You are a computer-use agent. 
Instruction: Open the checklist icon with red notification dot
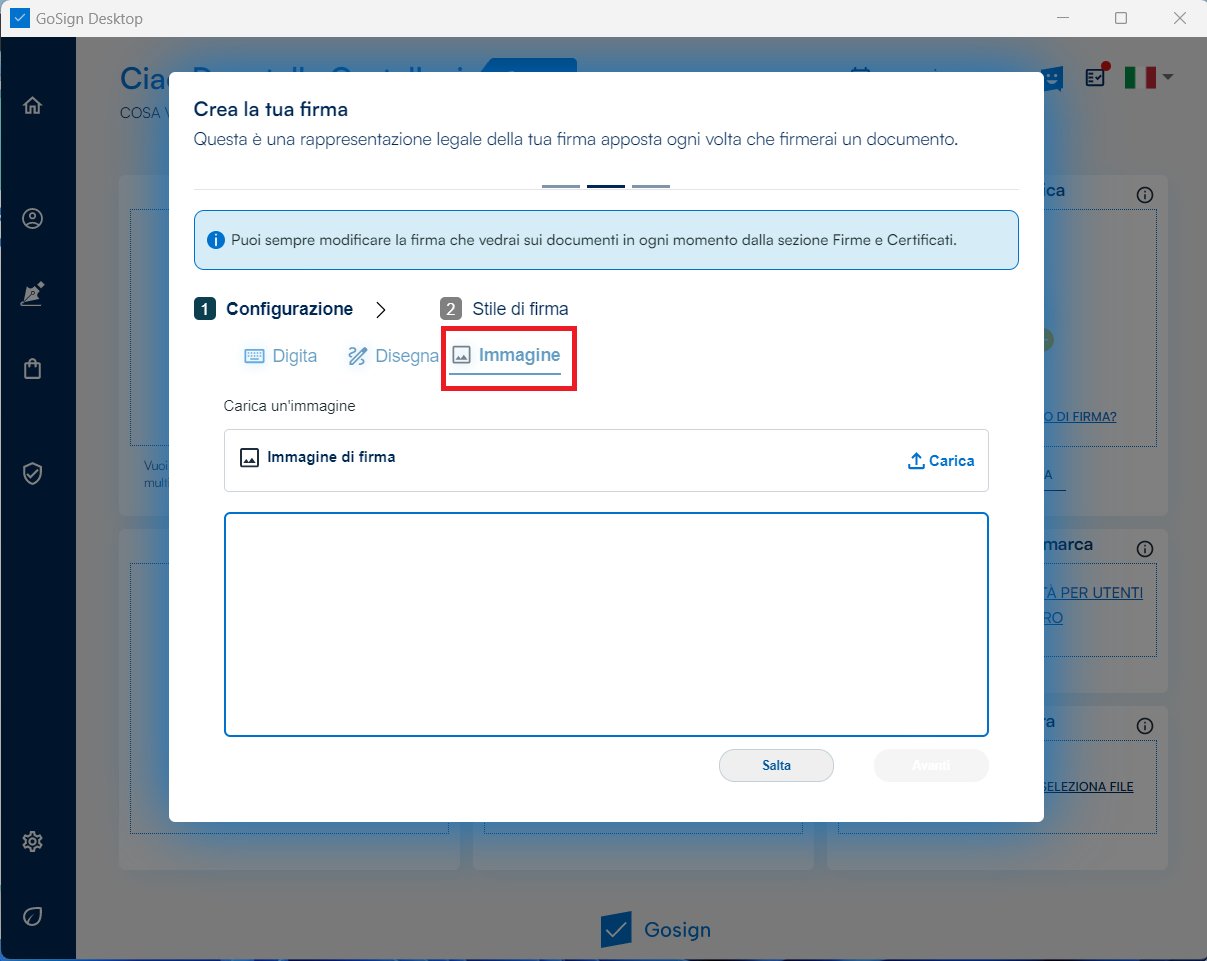click(x=1097, y=77)
